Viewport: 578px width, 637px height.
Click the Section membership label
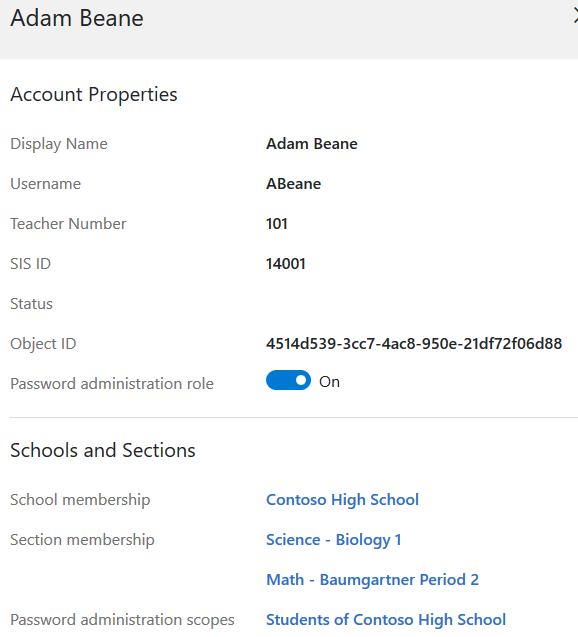pos(82,540)
